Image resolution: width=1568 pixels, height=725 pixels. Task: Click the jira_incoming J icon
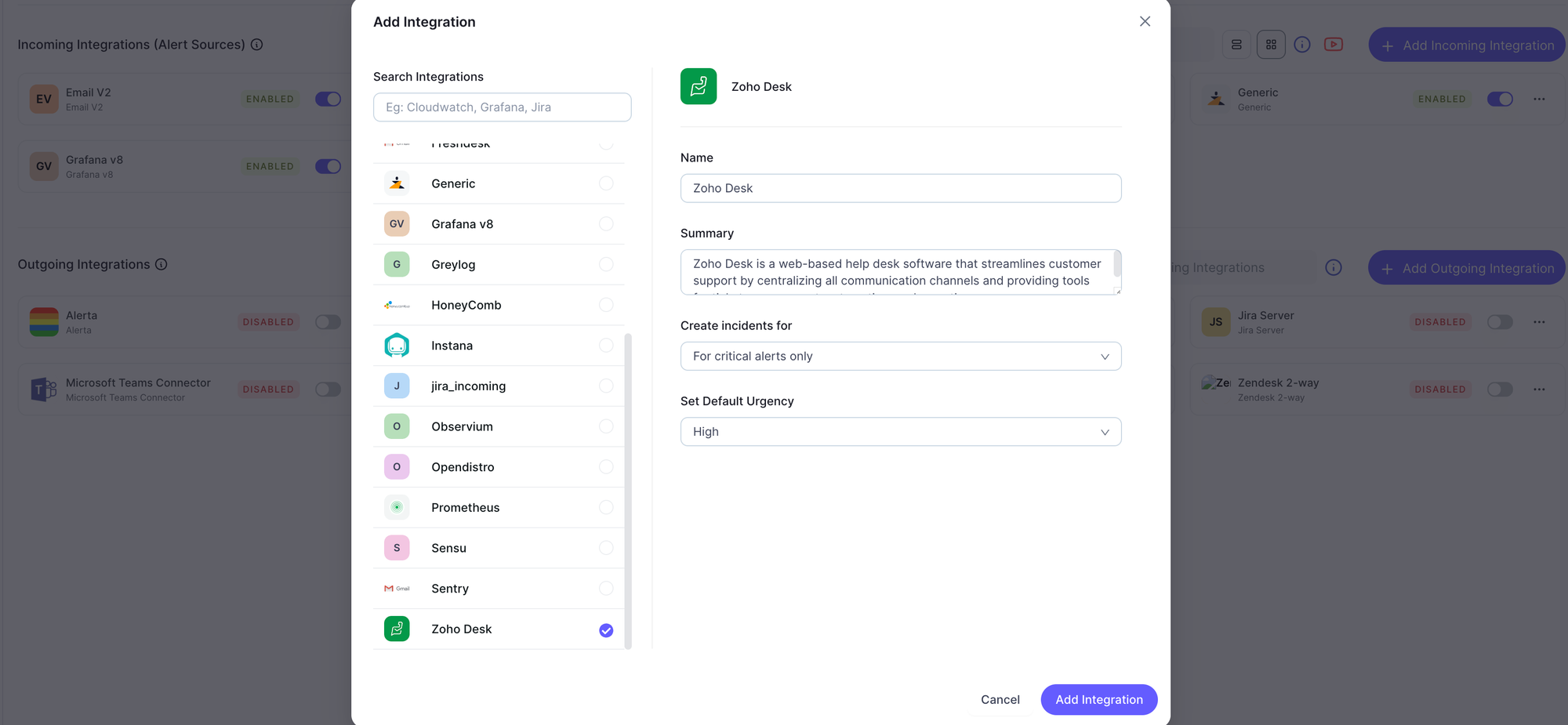click(x=397, y=386)
